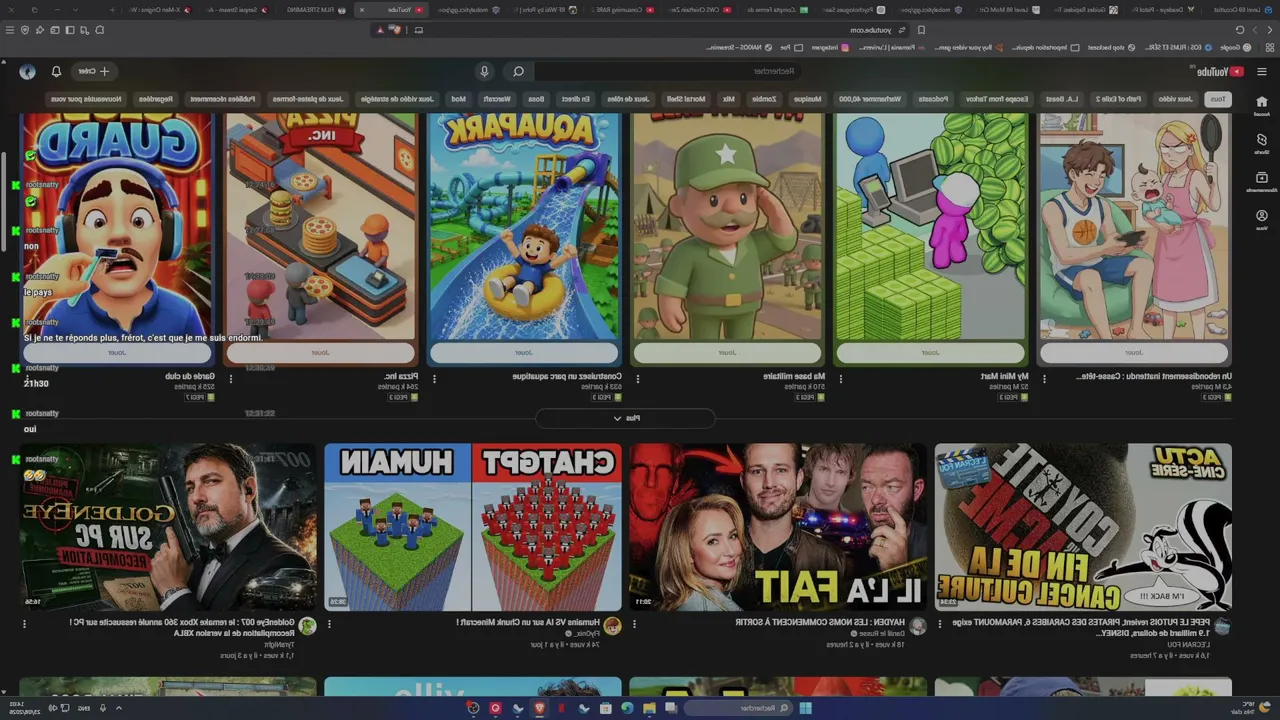The image size is (1280, 720).
Task: Open File Explorer from the taskbar
Action: coord(649,708)
